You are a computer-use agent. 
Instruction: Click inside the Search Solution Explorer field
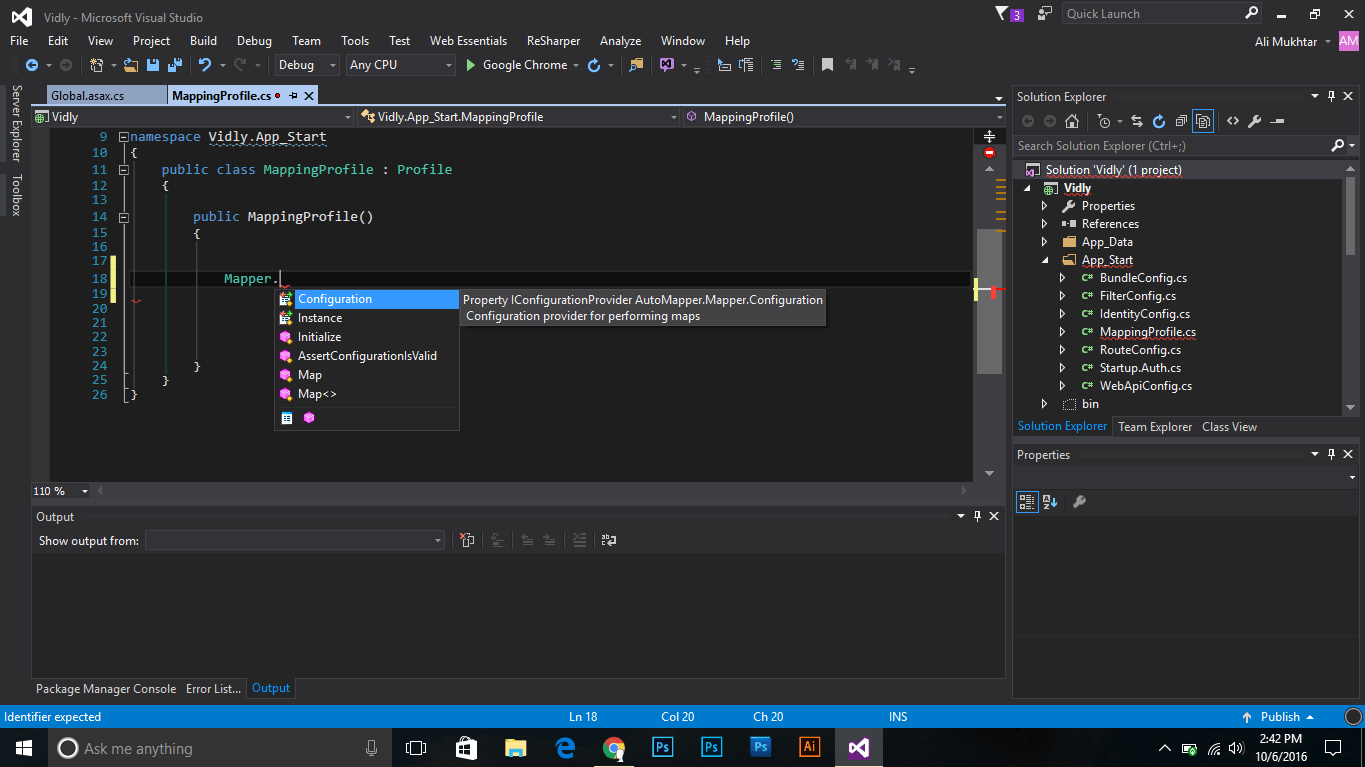[1172, 146]
